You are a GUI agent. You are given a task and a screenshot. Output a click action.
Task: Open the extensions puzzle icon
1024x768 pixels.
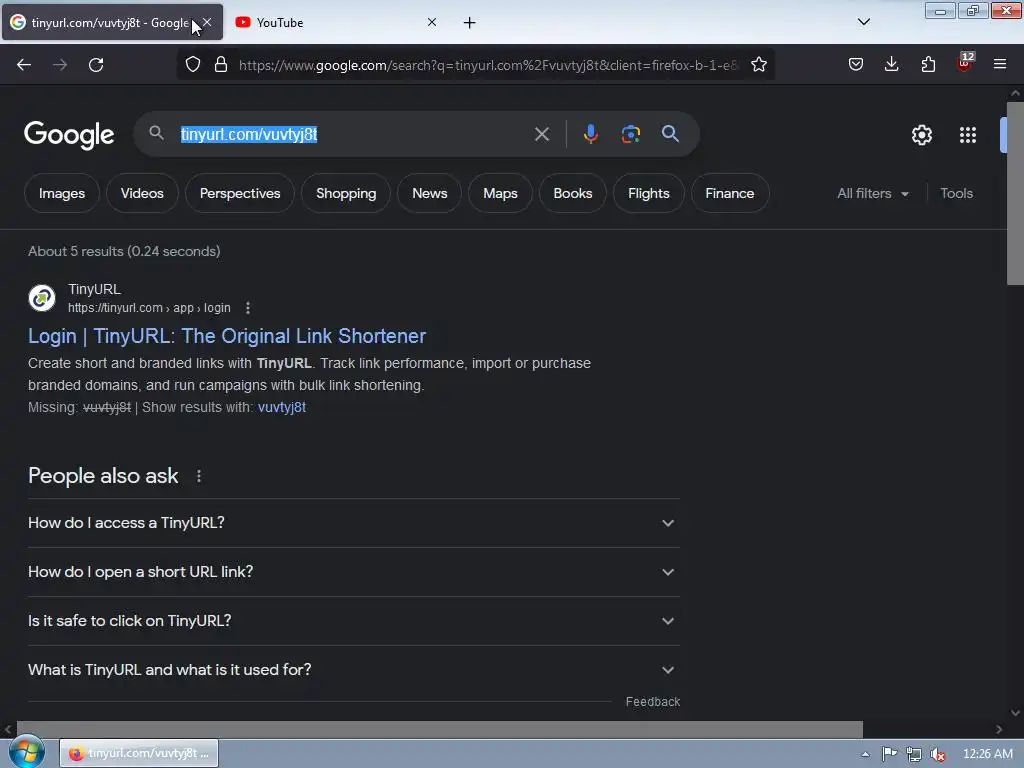point(928,64)
